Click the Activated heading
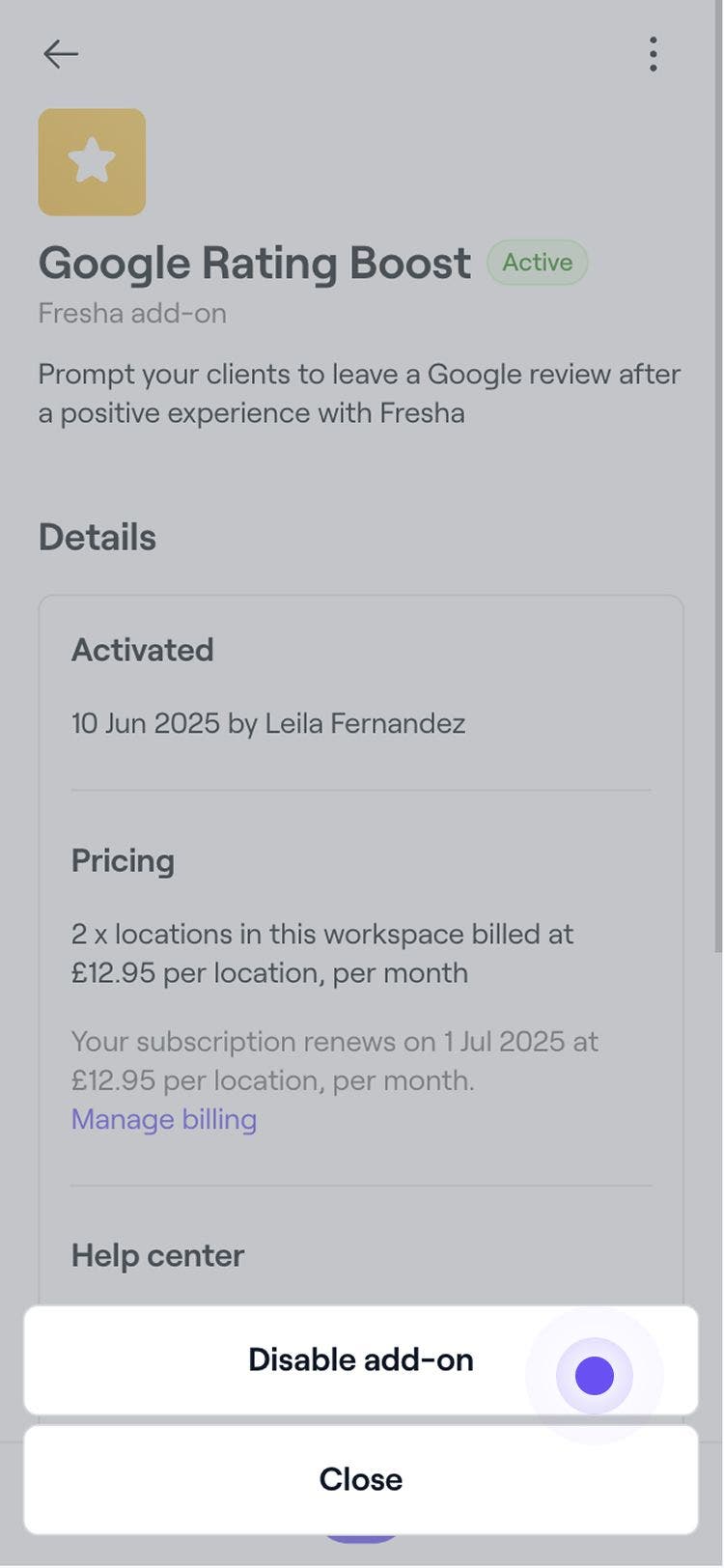Image resolution: width=724 pixels, height=1568 pixels. [143, 650]
